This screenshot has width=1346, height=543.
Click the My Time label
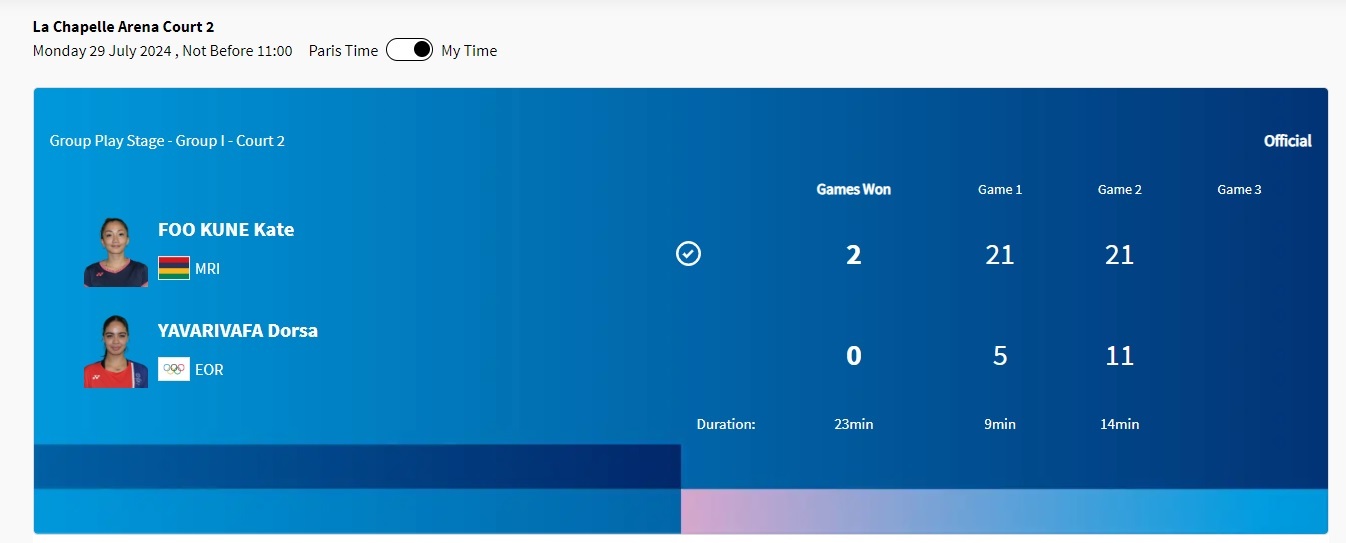tap(469, 50)
